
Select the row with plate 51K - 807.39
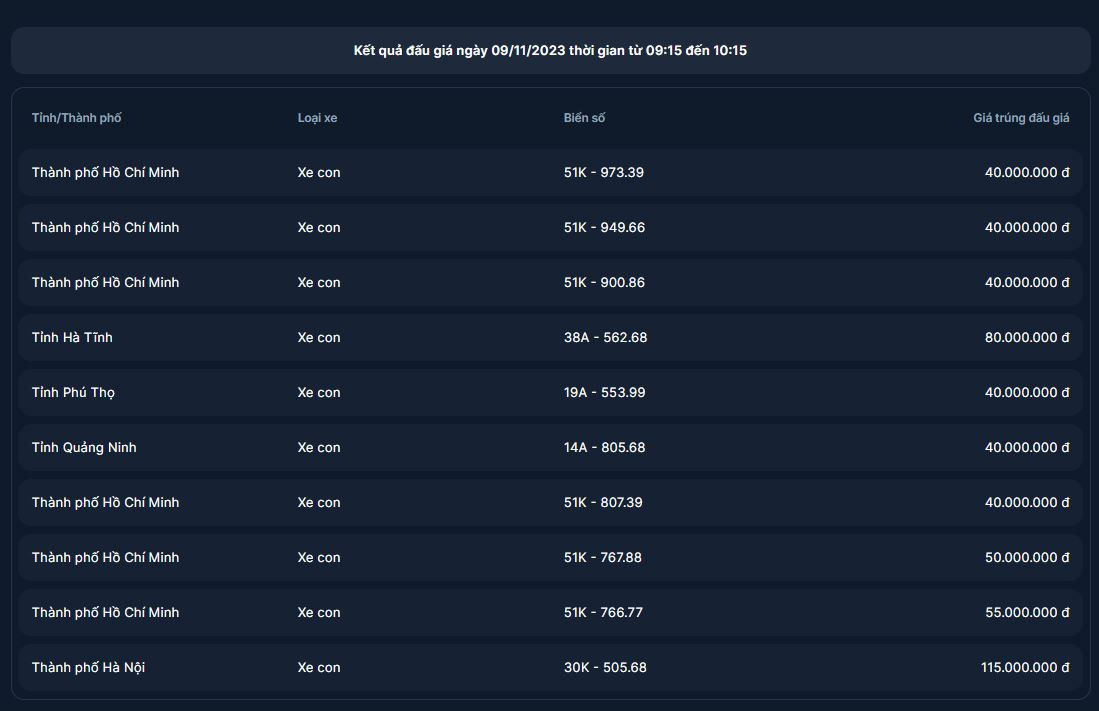[550, 503]
